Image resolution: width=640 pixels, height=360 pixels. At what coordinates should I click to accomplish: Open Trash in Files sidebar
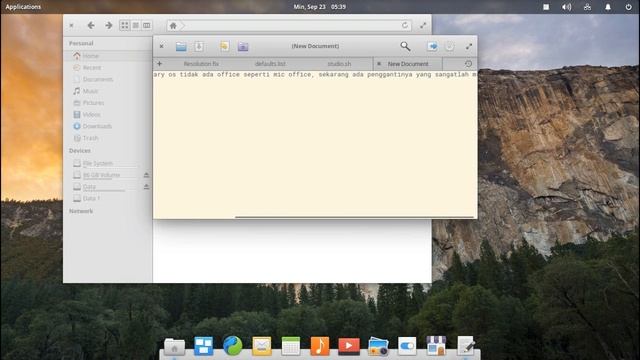tap(108, 138)
